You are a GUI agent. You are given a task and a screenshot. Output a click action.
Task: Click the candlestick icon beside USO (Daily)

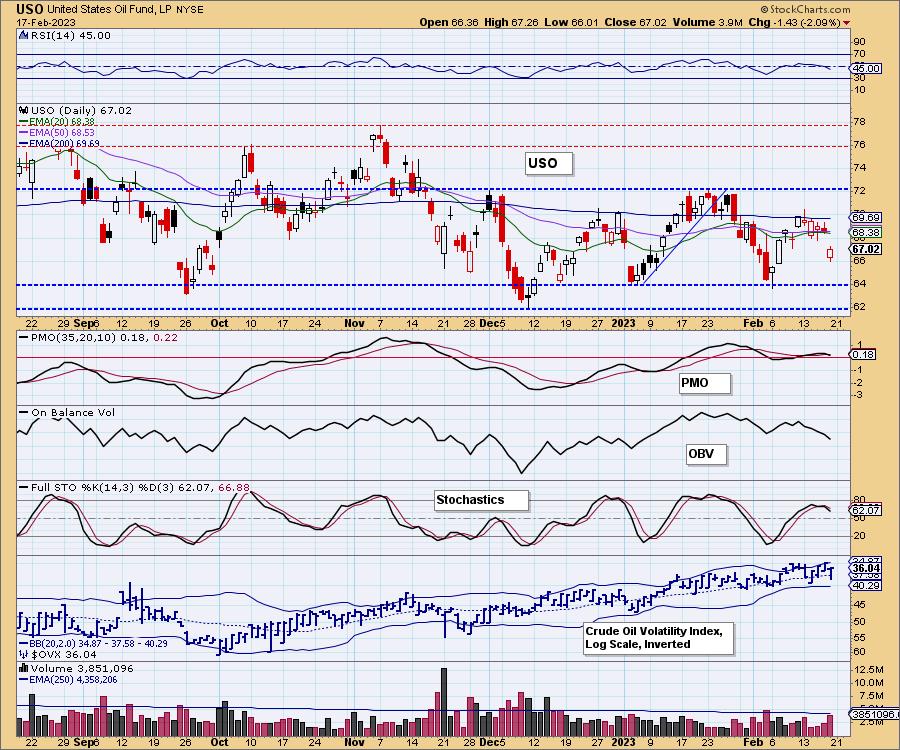(x=24, y=110)
